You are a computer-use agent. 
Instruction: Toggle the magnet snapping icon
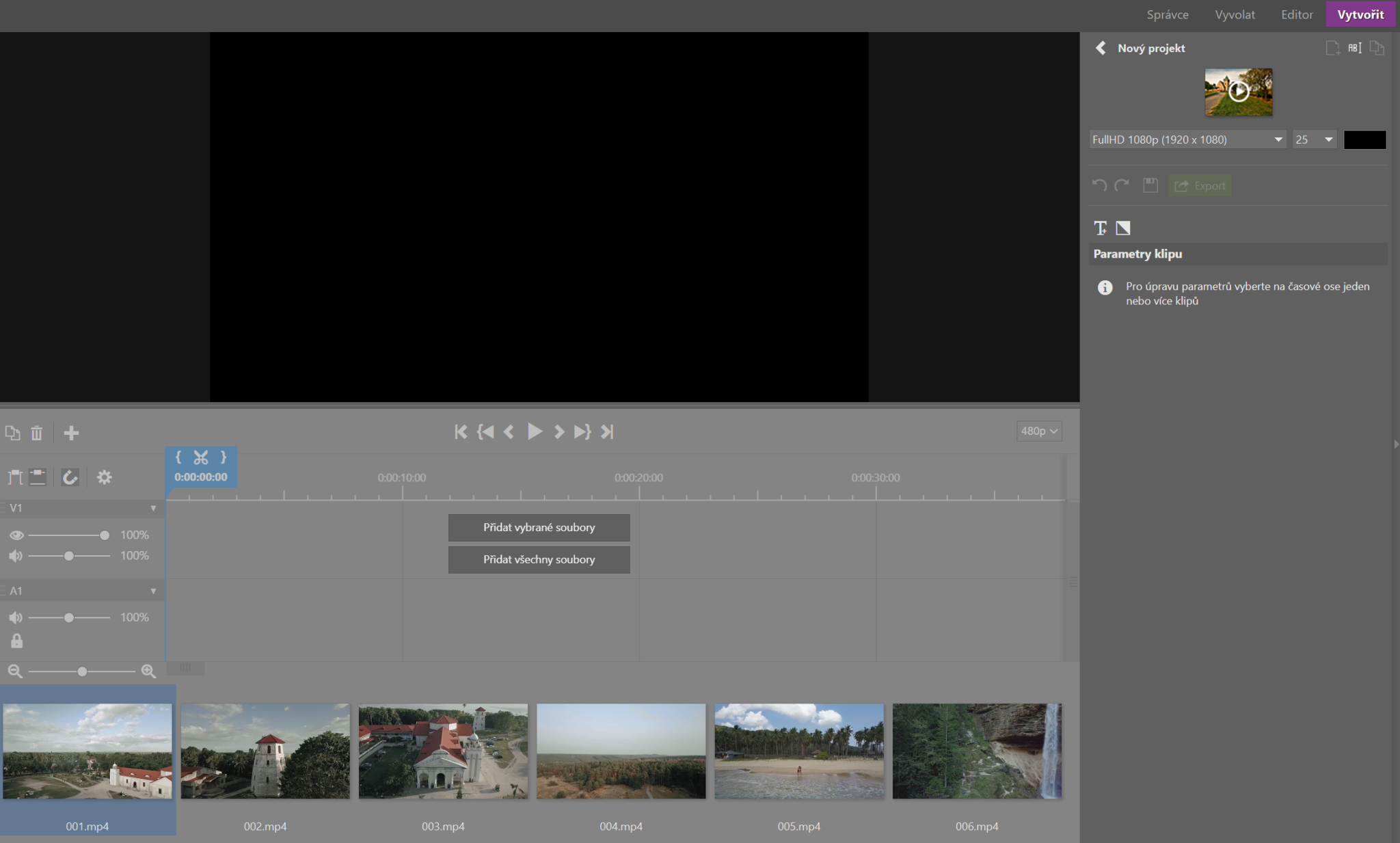click(x=70, y=477)
